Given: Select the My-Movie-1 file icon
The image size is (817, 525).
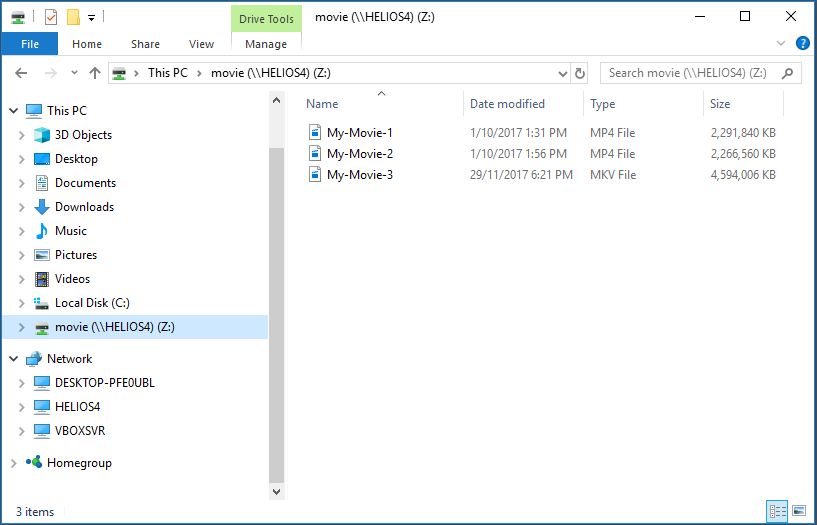Looking at the screenshot, I should [x=315, y=133].
